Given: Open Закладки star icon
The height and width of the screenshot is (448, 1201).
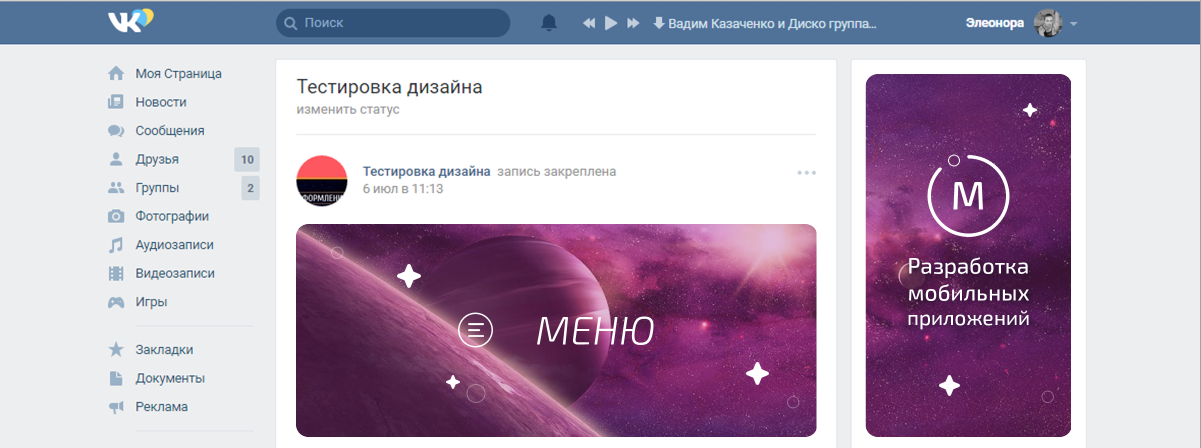Looking at the screenshot, I should coord(116,349).
